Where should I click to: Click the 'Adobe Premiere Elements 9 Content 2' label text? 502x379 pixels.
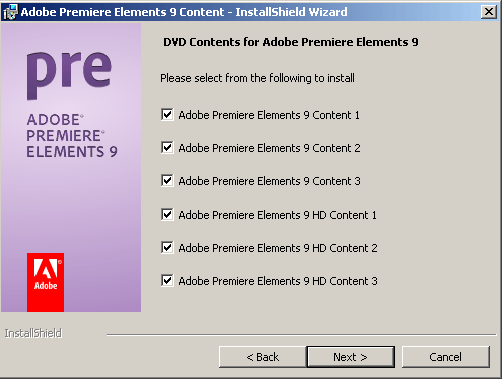(x=269, y=148)
